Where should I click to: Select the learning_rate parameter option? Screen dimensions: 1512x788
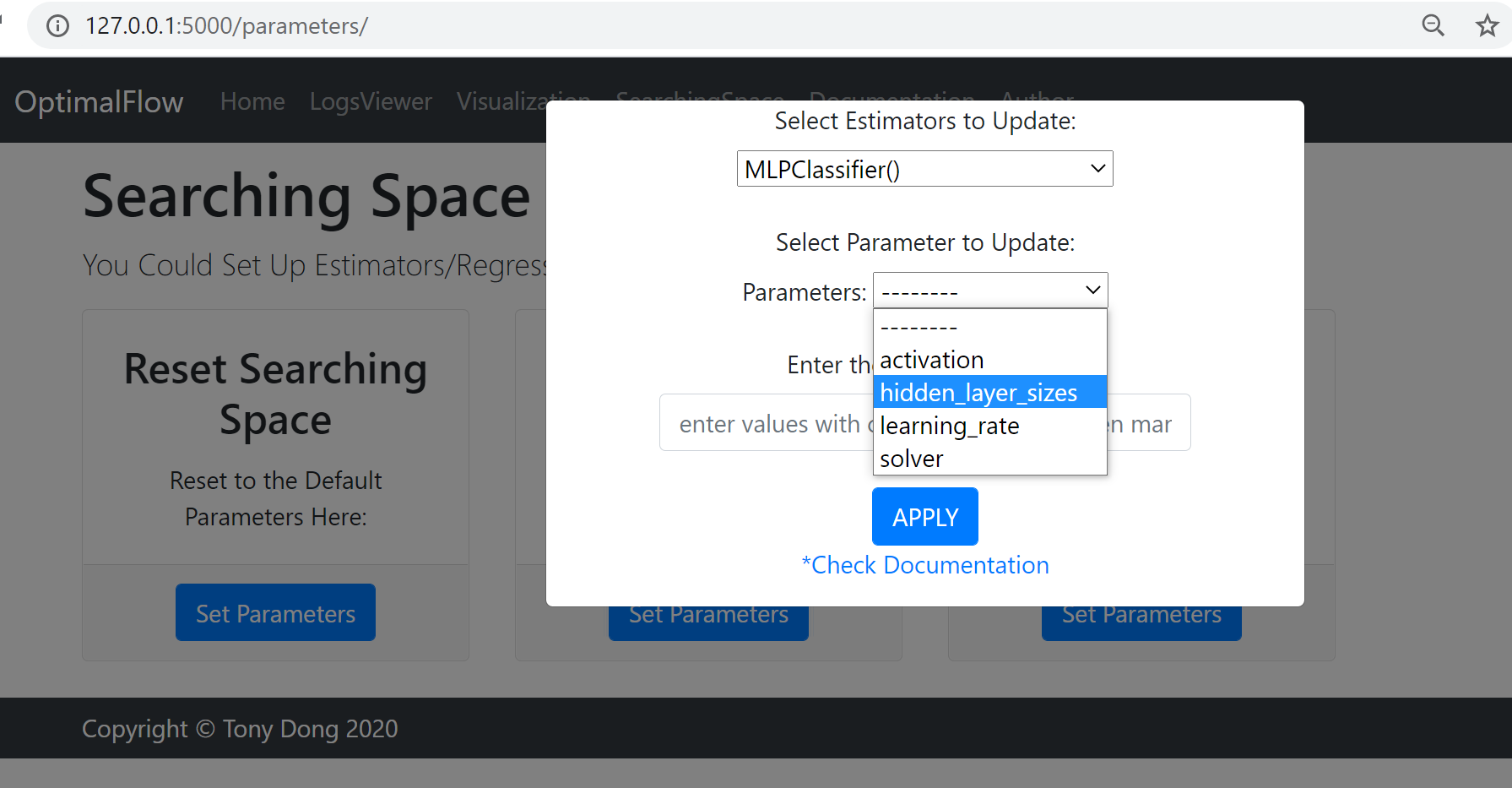point(950,426)
